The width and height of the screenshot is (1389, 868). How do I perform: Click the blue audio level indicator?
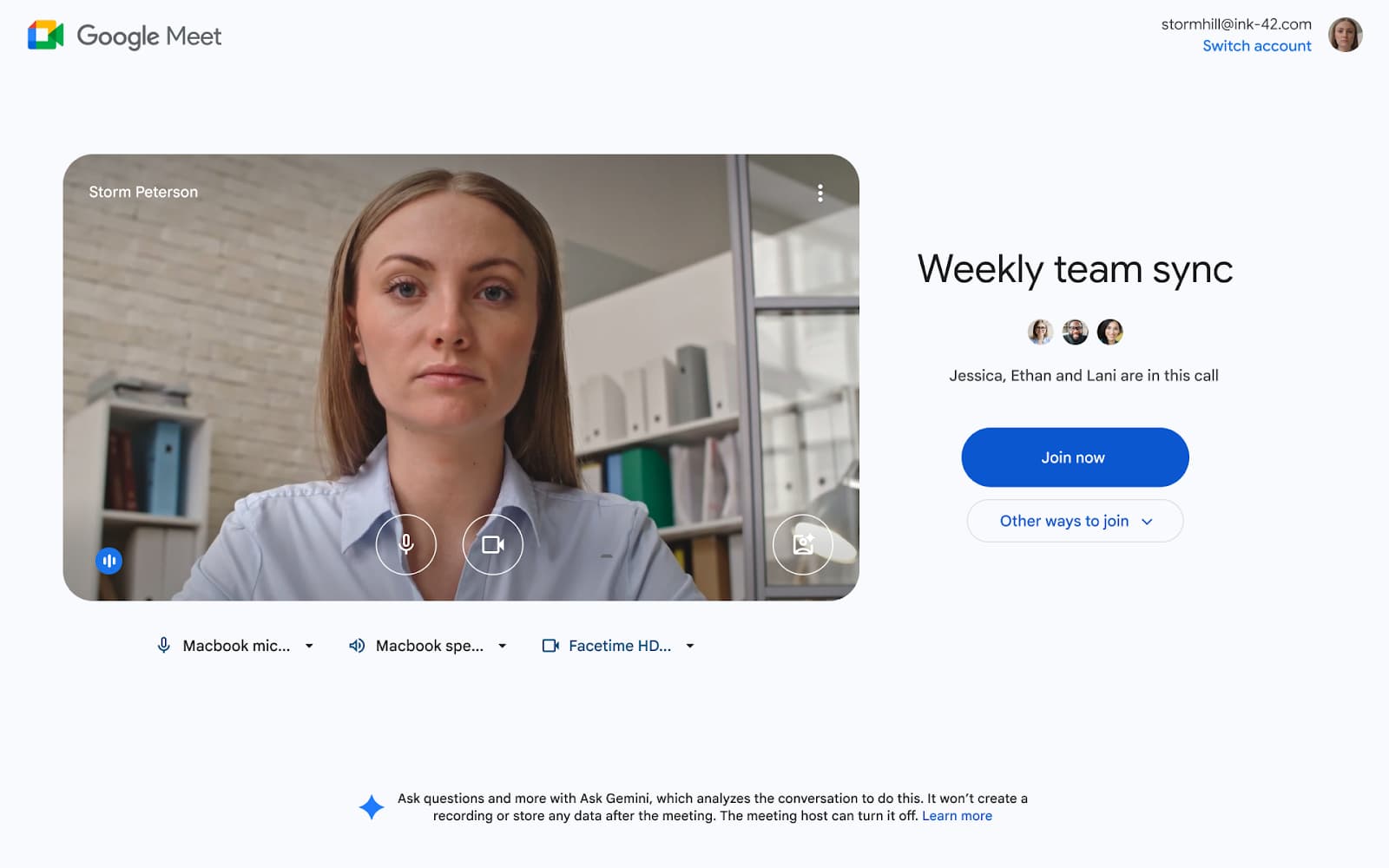tap(109, 561)
